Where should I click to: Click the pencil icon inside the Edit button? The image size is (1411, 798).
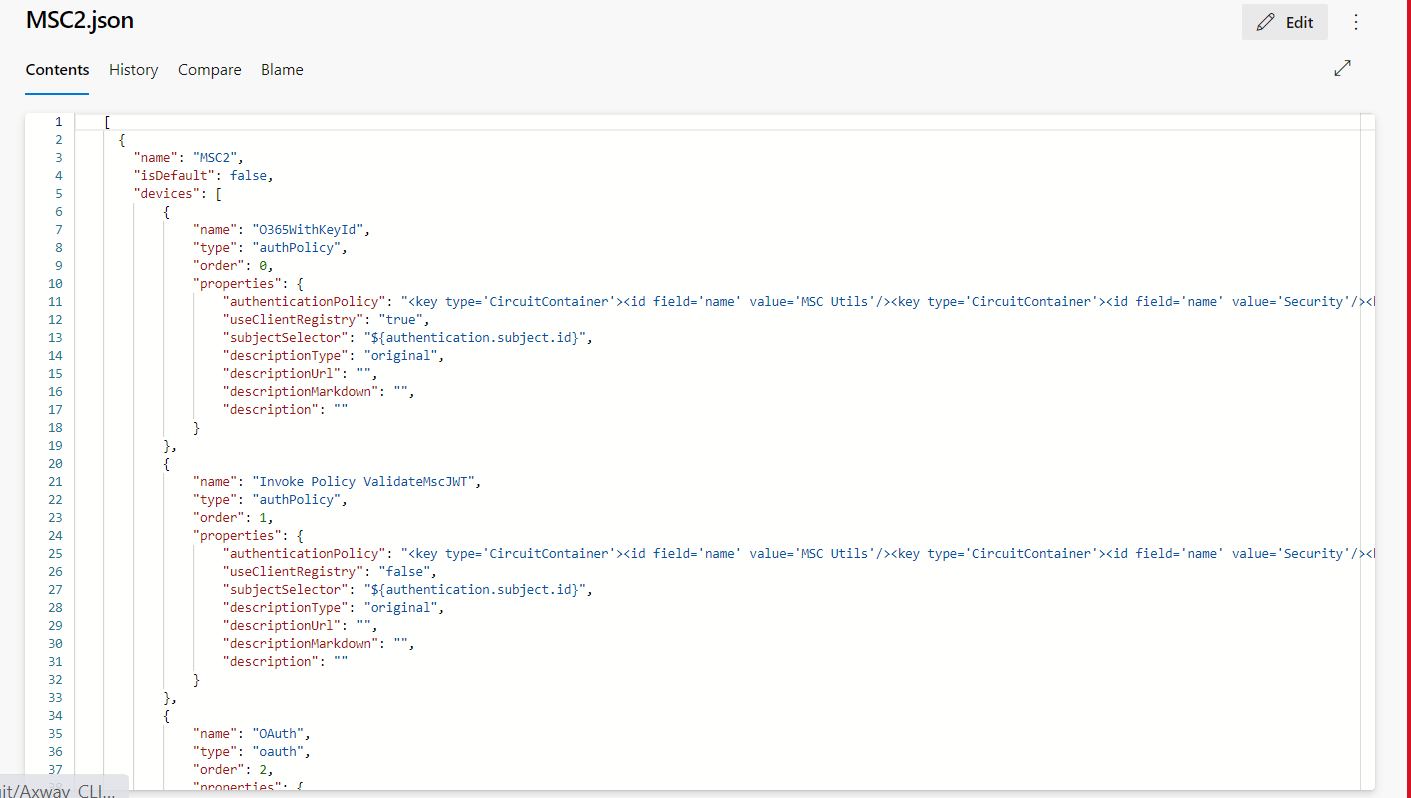pos(1265,21)
